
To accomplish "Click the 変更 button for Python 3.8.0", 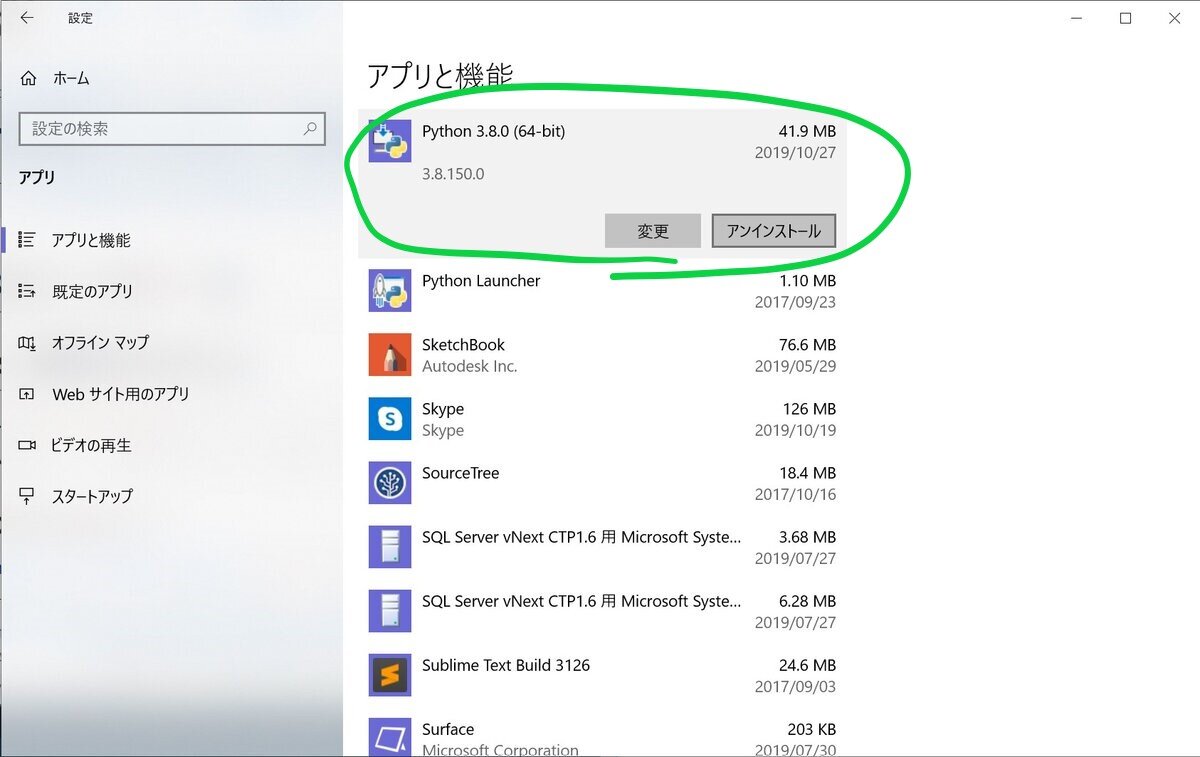I will tap(652, 231).
